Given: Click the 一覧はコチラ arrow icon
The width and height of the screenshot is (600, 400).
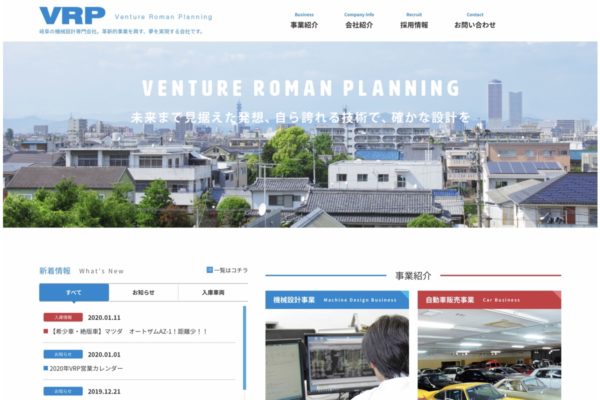Looking at the screenshot, I should click(209, 270).
